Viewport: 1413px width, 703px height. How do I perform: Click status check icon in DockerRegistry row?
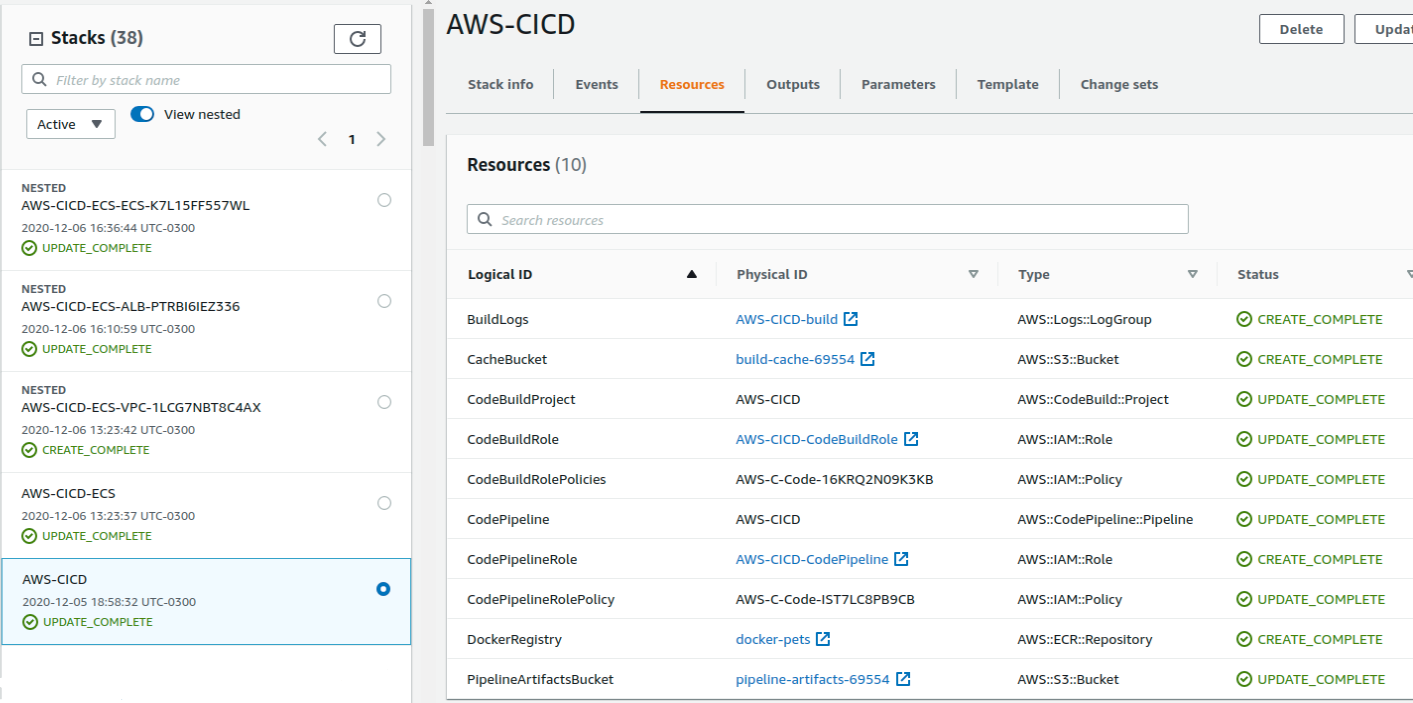(1244, 639)
